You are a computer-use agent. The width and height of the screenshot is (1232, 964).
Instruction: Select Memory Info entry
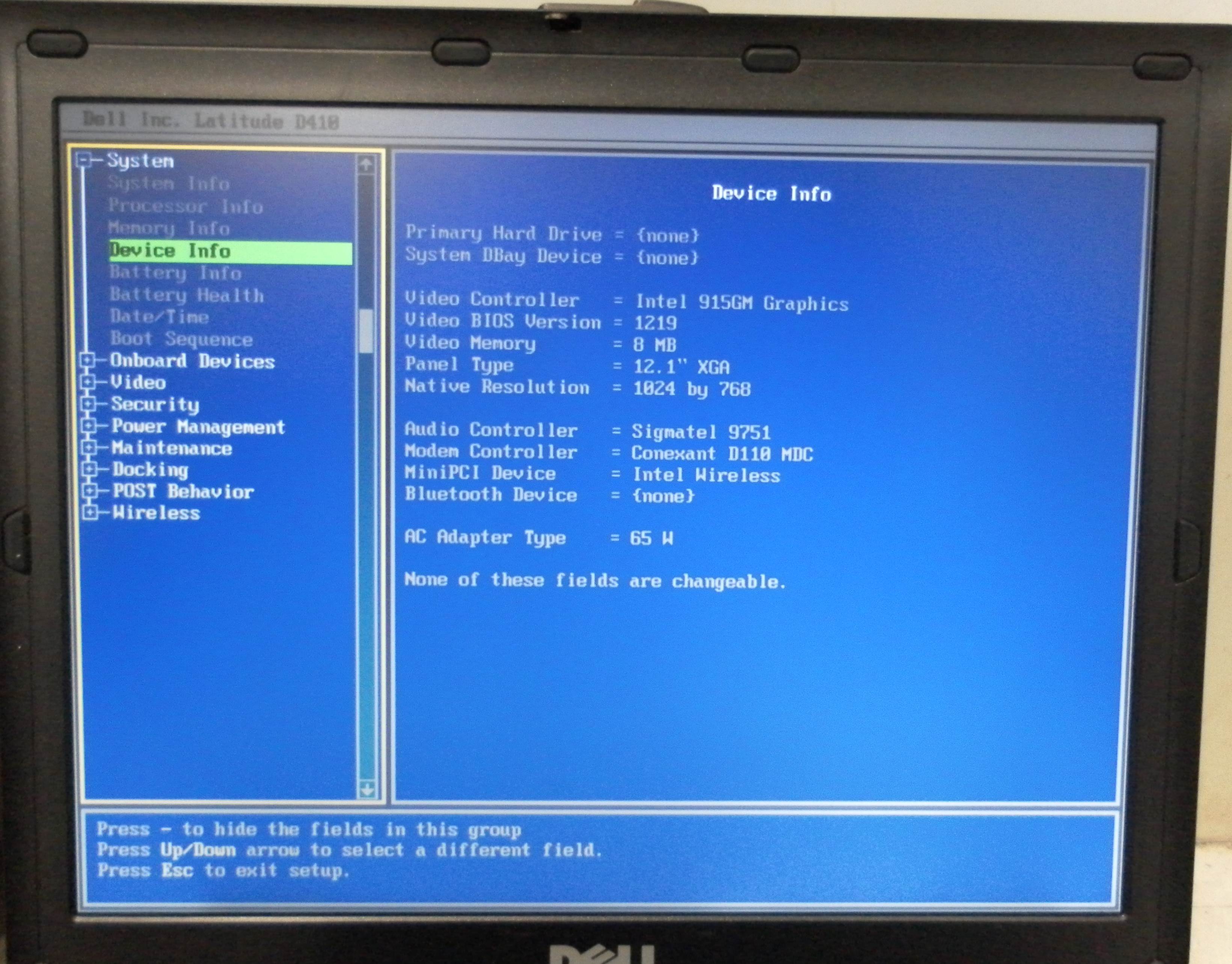coord(169,228)
